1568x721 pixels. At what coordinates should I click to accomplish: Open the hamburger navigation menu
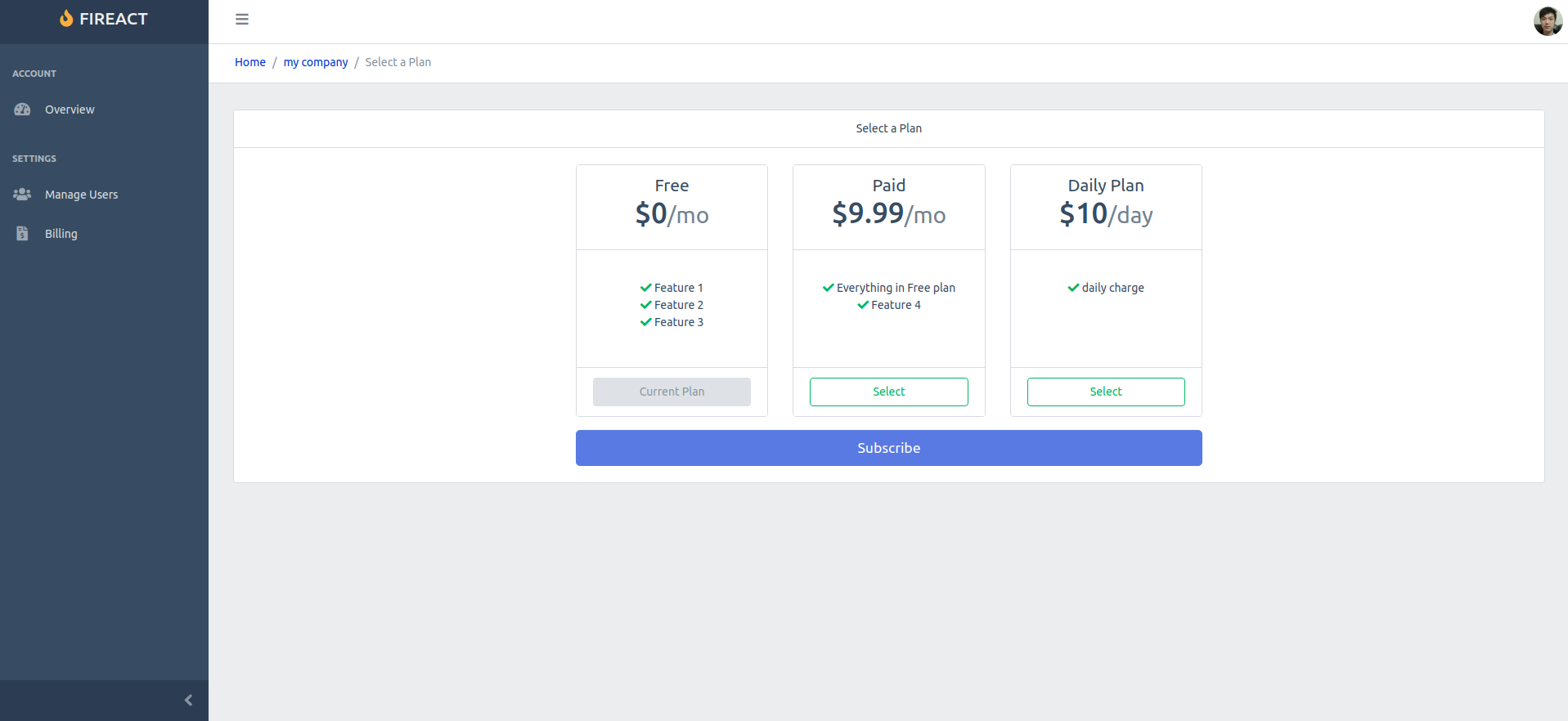(x=241, y=19)
